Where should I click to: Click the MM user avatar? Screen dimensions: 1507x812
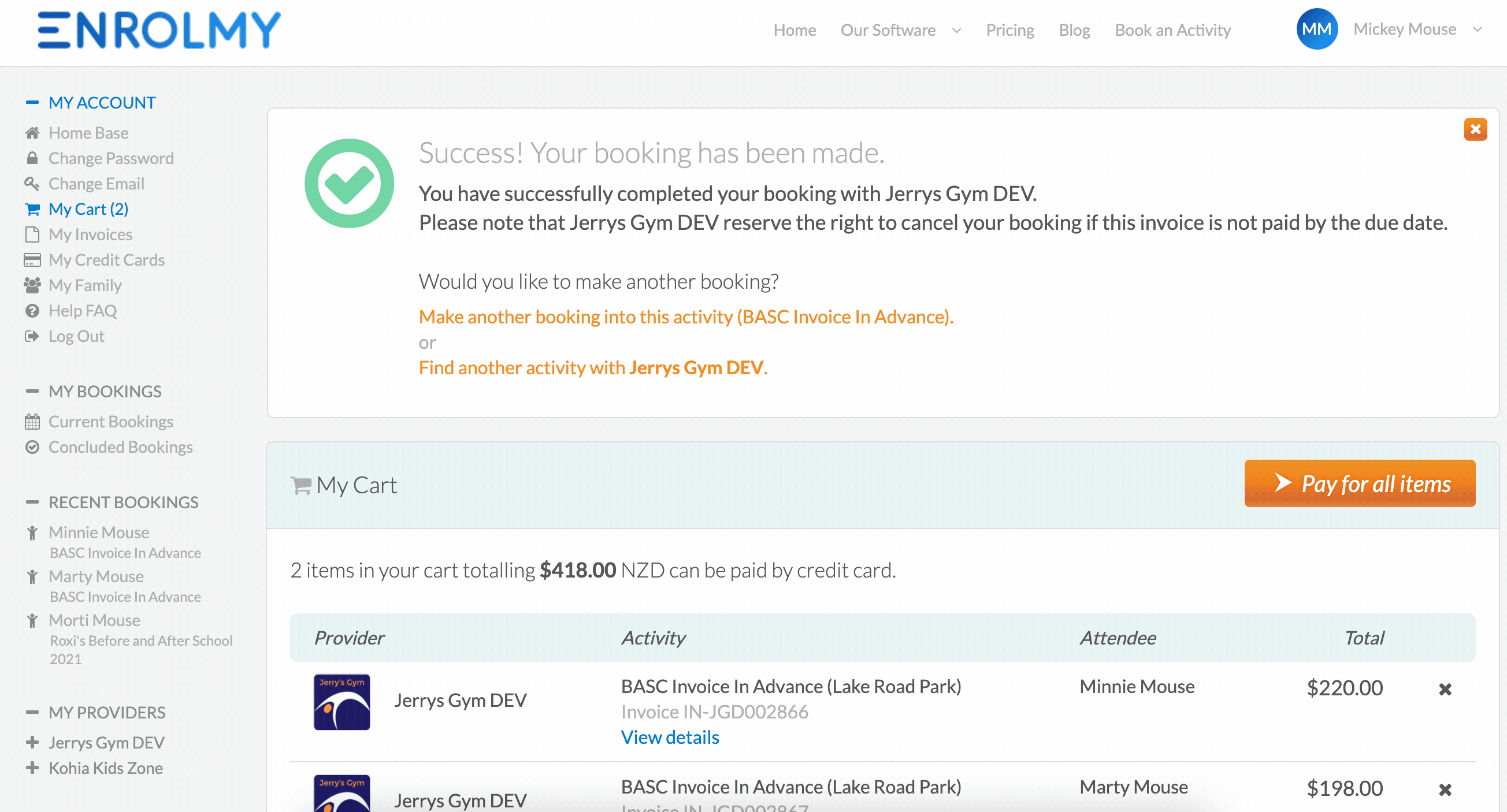(1317, 29)
